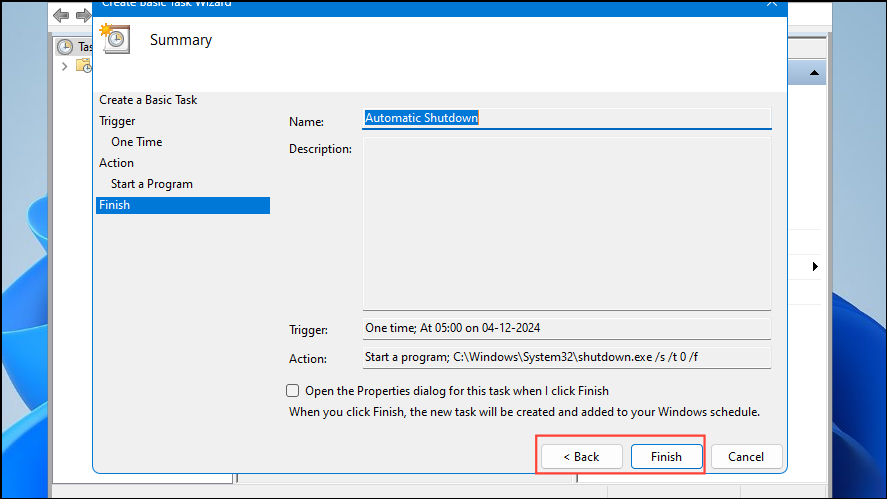The image size is (887, 499).
Task: Close the Create Basic Task Wizard
Action: tap(771, 3)
